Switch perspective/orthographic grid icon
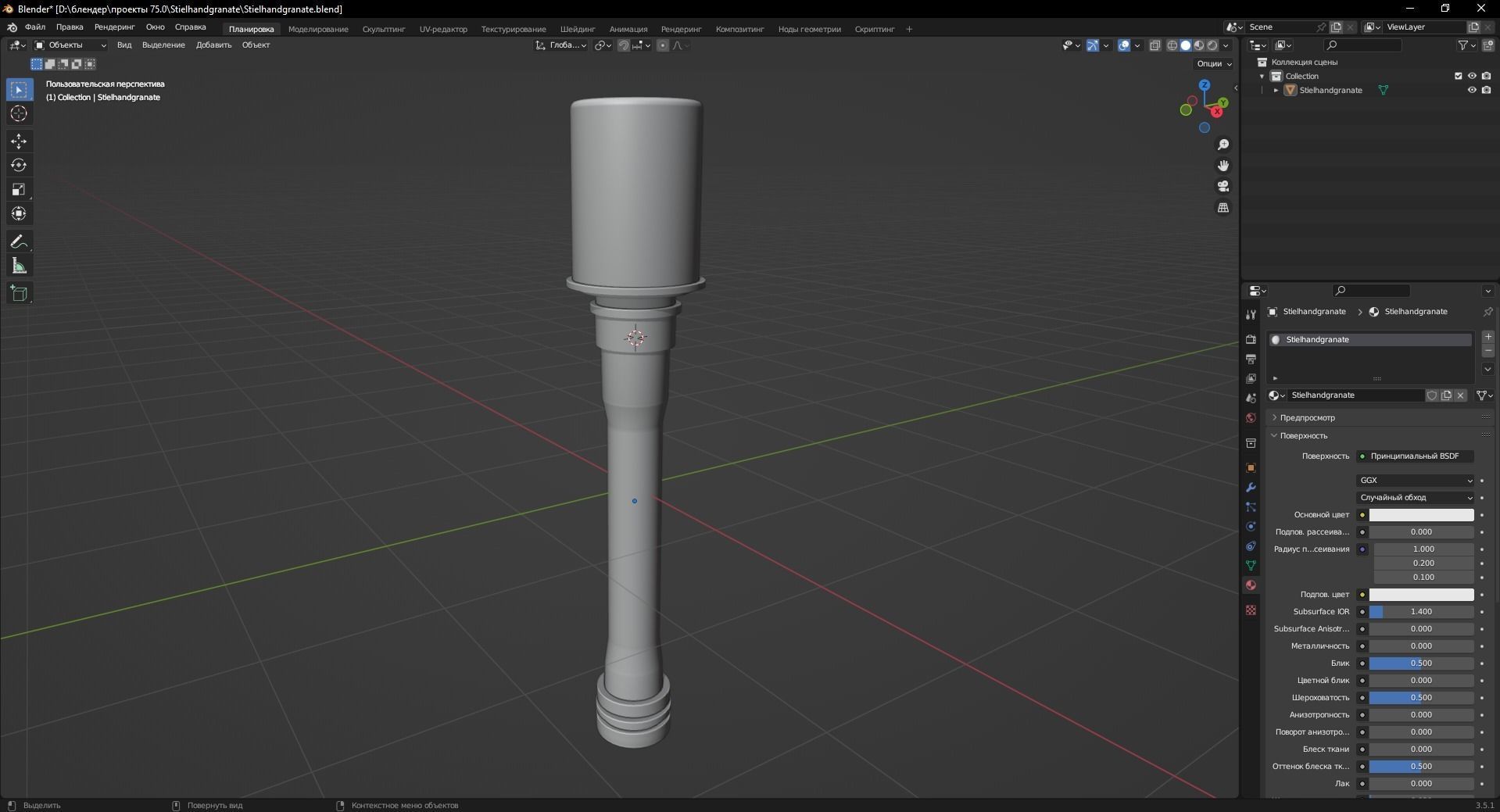The width and height of the screenshot is (1500, 812). click(1223, 207)
